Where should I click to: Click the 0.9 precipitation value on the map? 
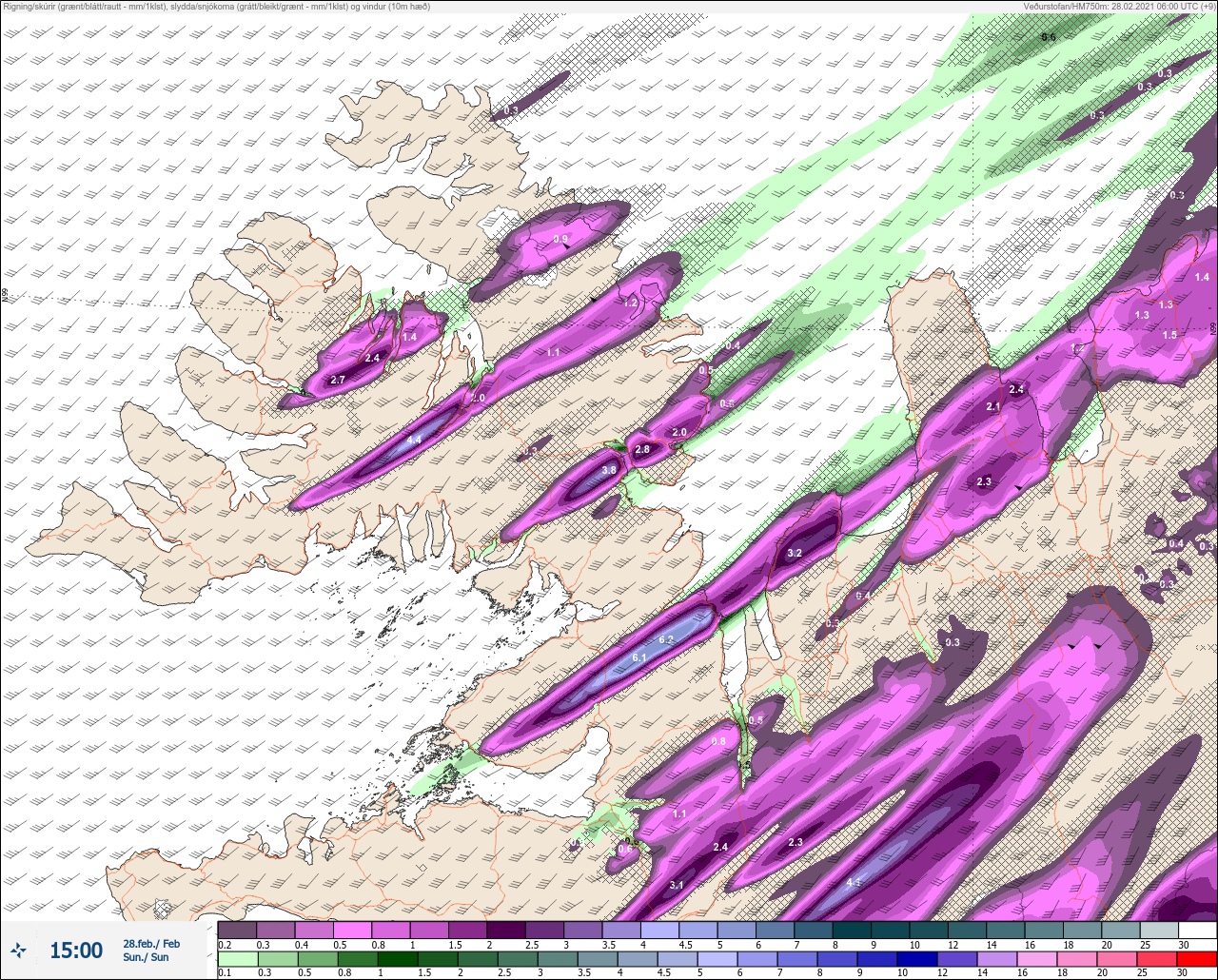(560, 239)
